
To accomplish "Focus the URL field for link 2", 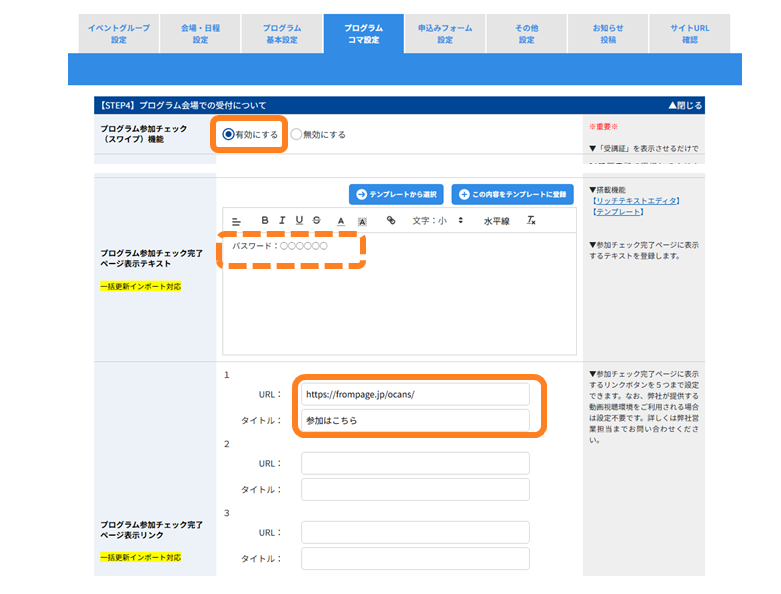I will [415, 464].
